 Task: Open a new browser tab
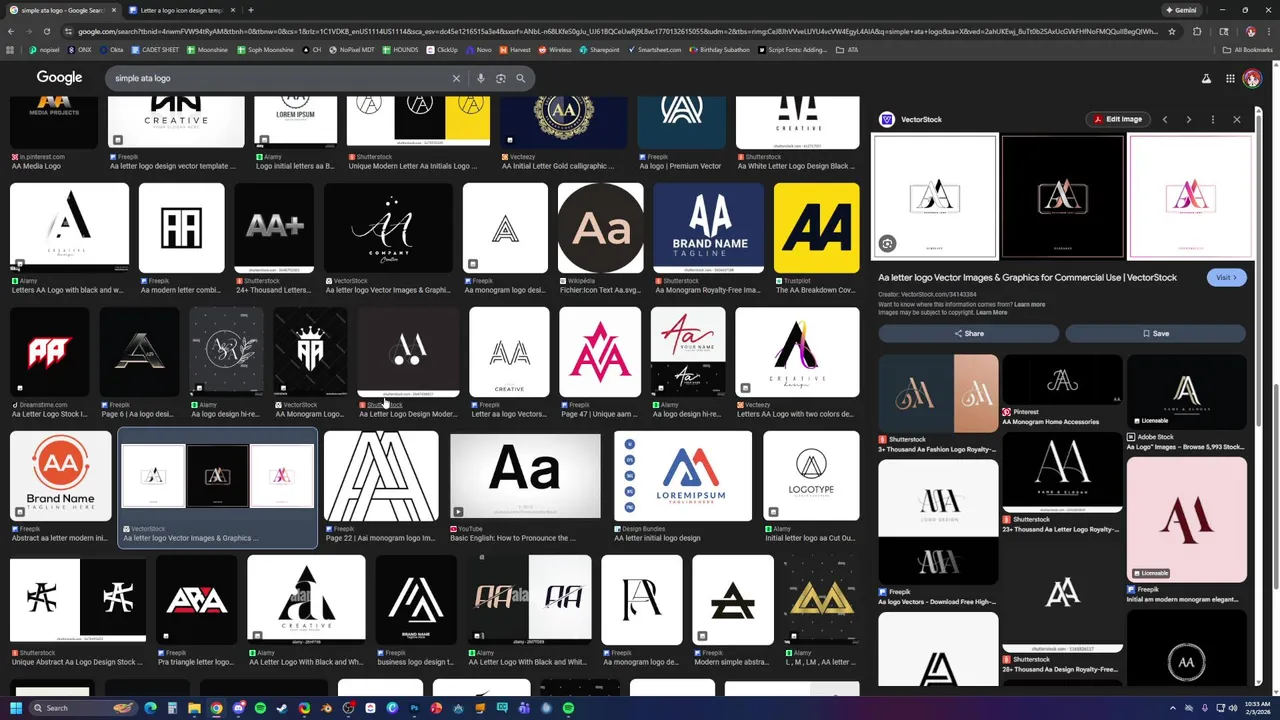click(x=251, y=10)
